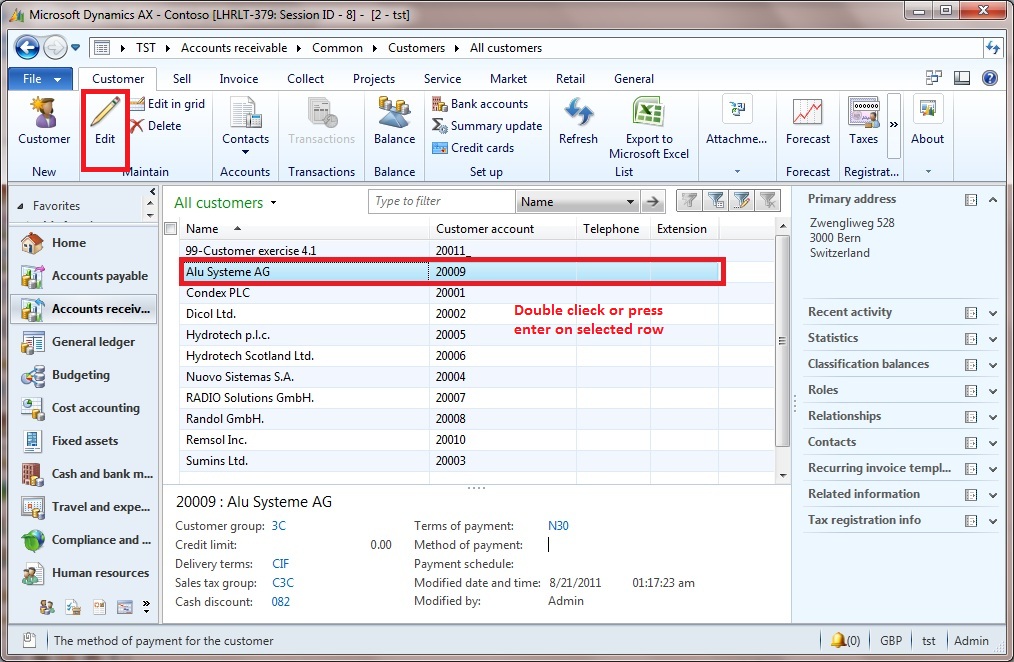Viewport: 1014px width, 662px height.
Task: Export list to Microsoft Excel
Action: [649, 128]
